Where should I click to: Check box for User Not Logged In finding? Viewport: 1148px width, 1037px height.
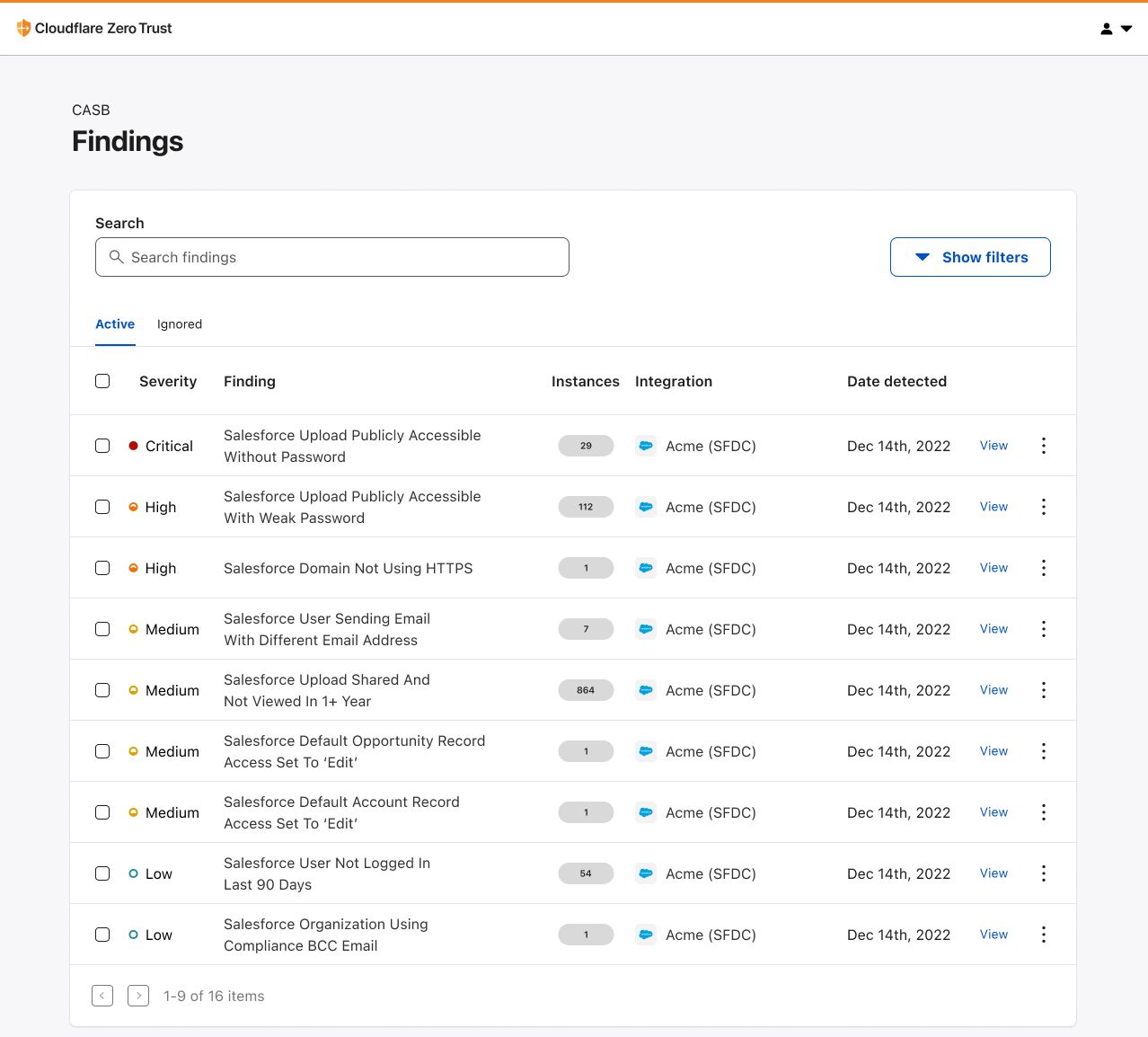[102, 873]
